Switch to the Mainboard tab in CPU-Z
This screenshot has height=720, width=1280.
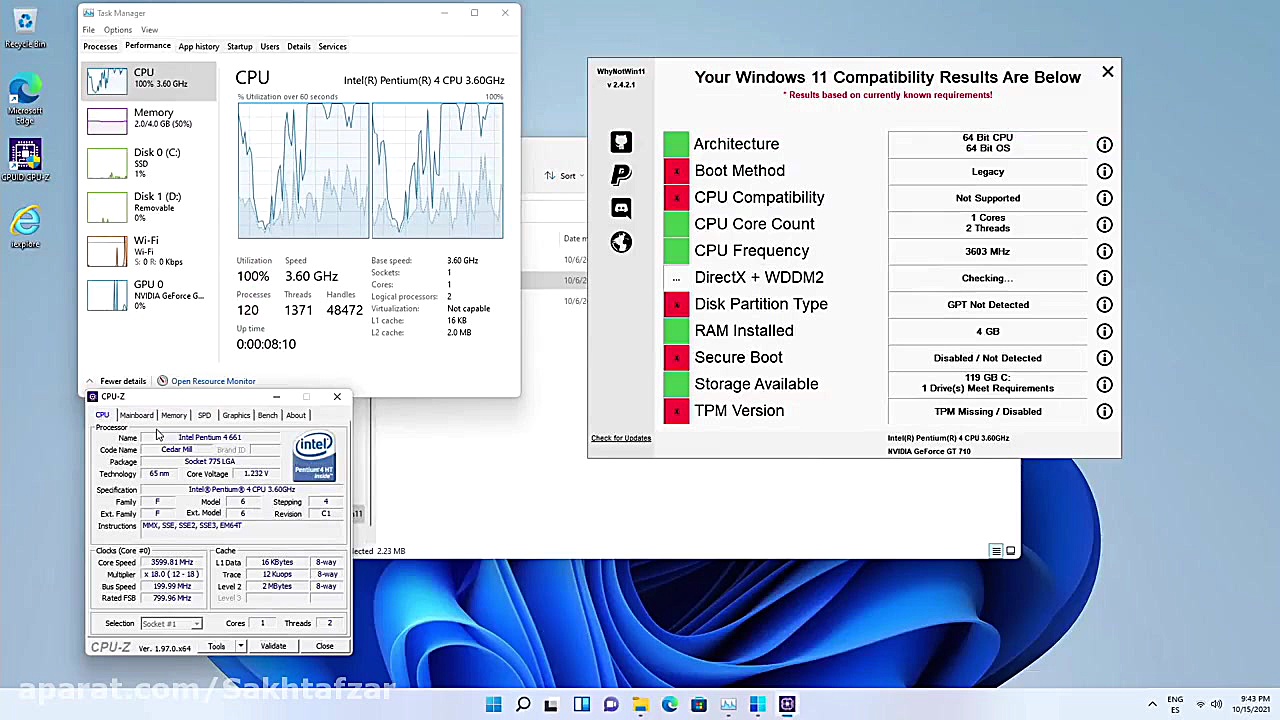[137, 415]
